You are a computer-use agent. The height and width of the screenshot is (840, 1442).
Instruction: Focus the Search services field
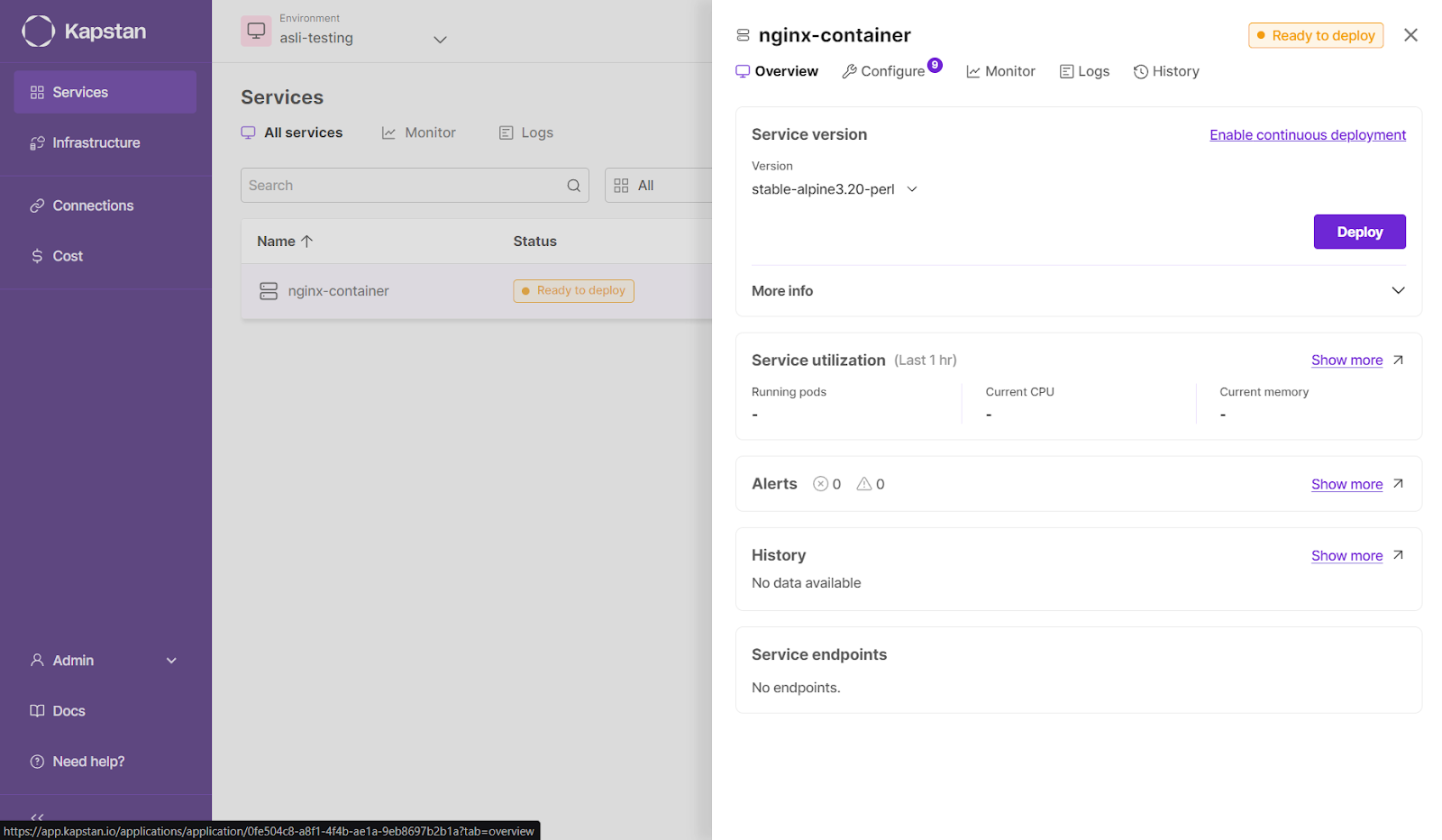(415, 185)
